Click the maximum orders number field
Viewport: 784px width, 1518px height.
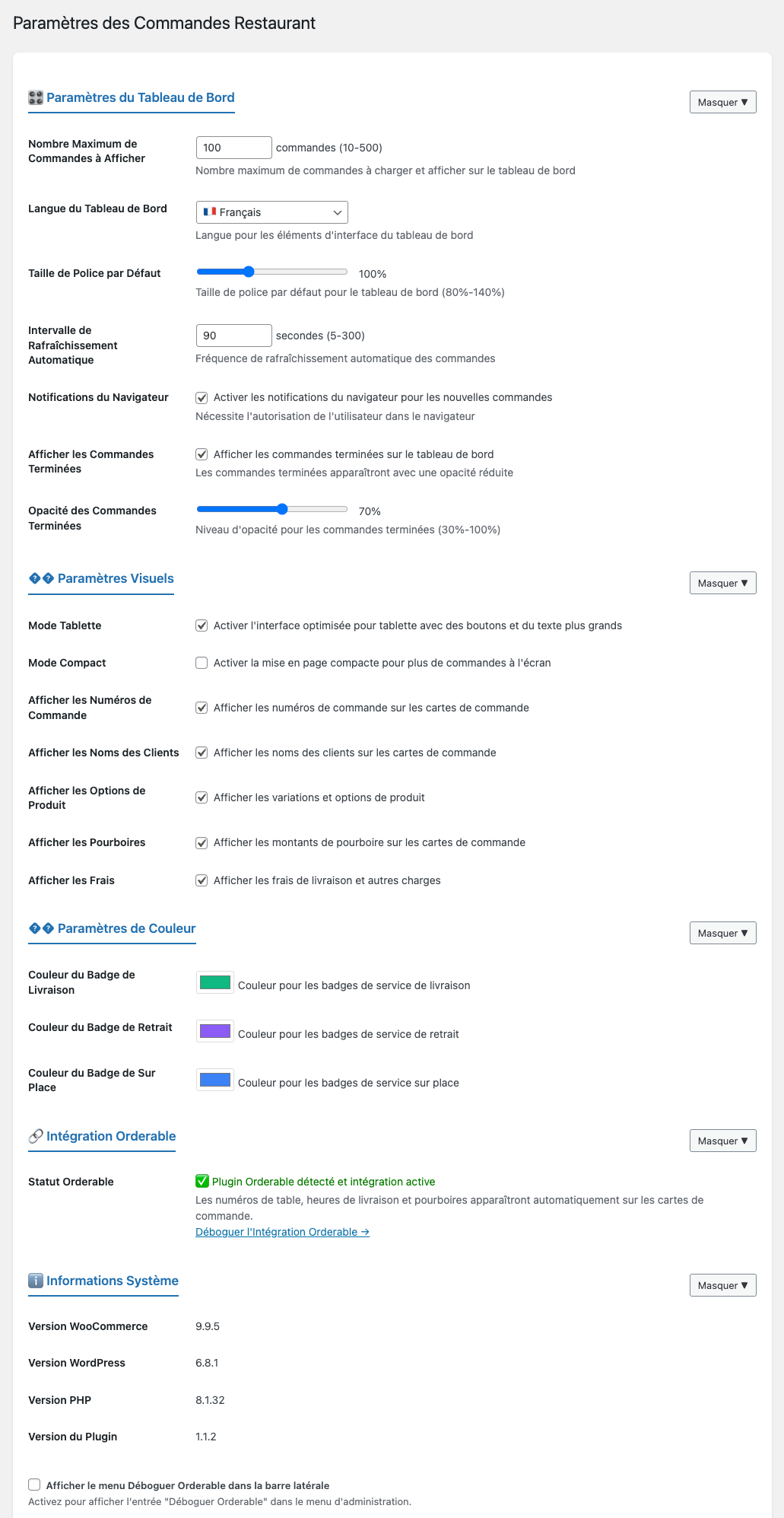coord(234,148)
